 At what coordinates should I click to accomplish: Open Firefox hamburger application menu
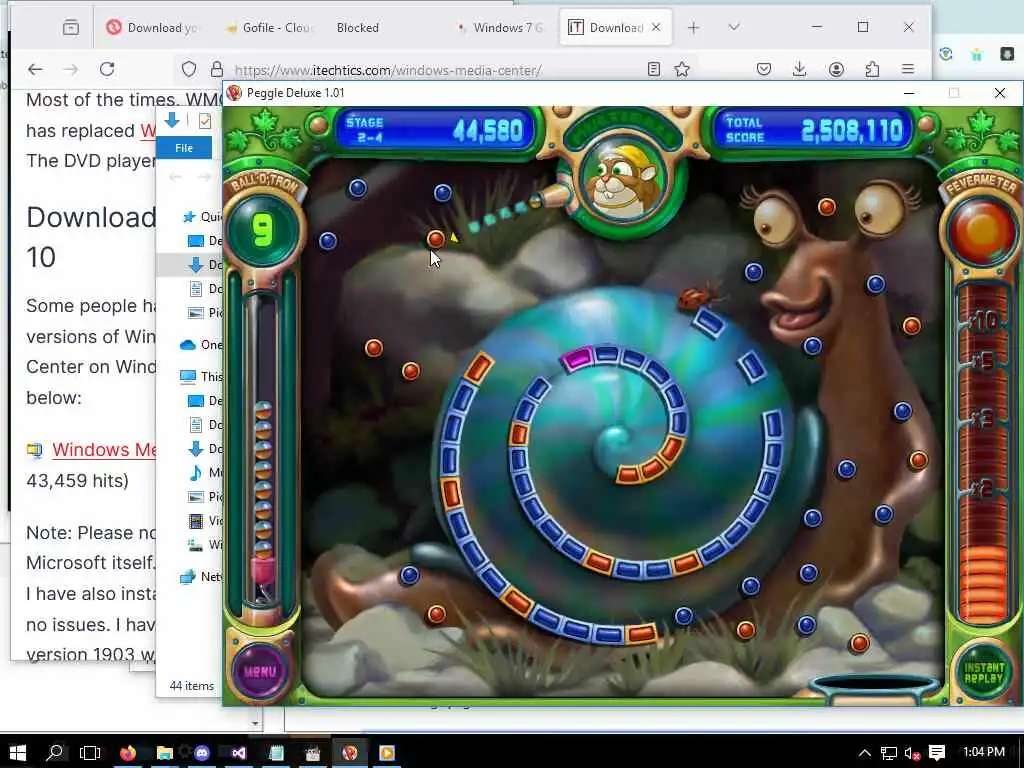click(908, 69)
